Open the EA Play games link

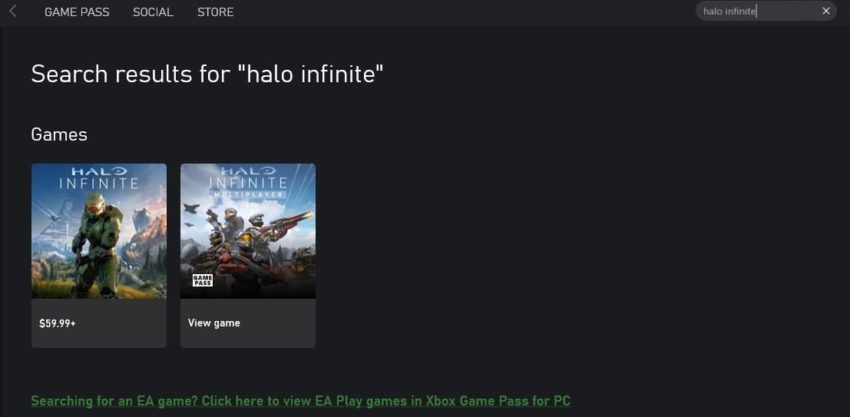[x=300, y=401]
